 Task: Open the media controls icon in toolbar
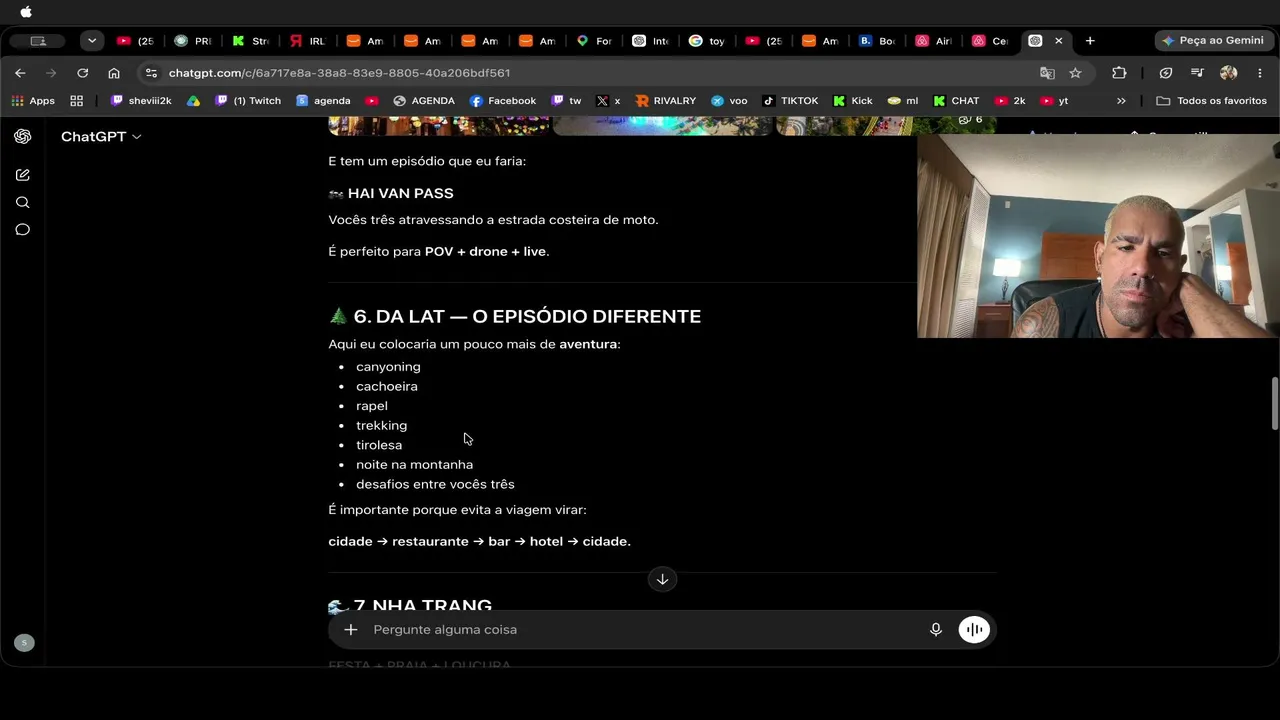point(1197,73)
